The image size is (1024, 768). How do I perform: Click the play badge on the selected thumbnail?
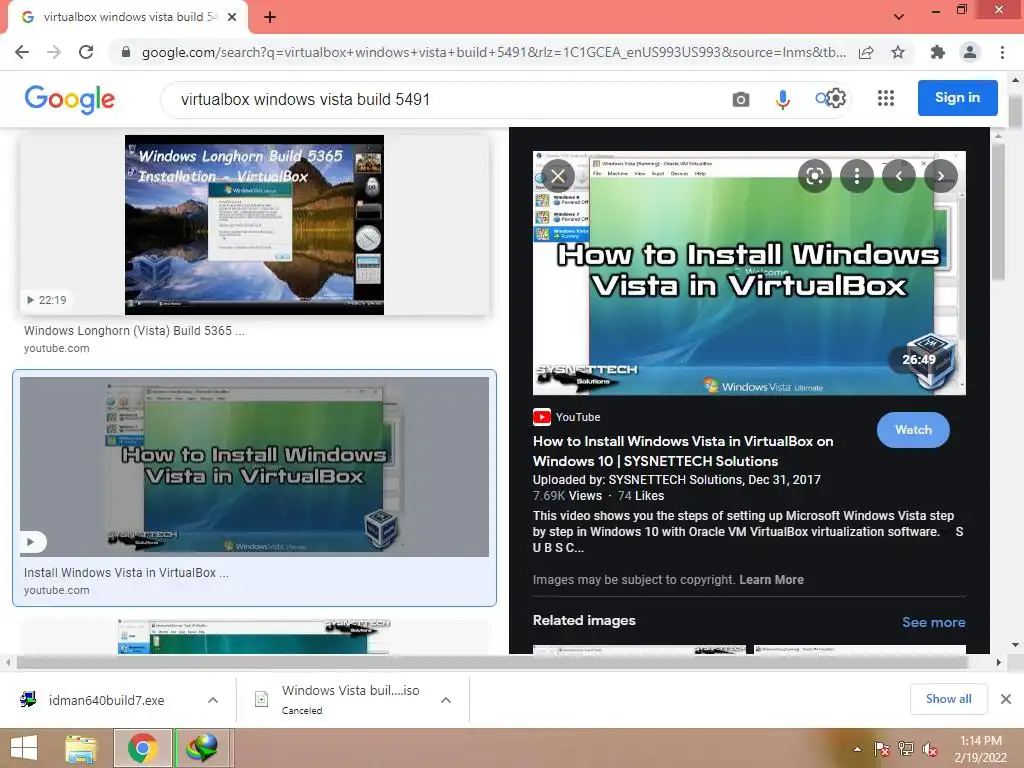[x=31, y=541]
